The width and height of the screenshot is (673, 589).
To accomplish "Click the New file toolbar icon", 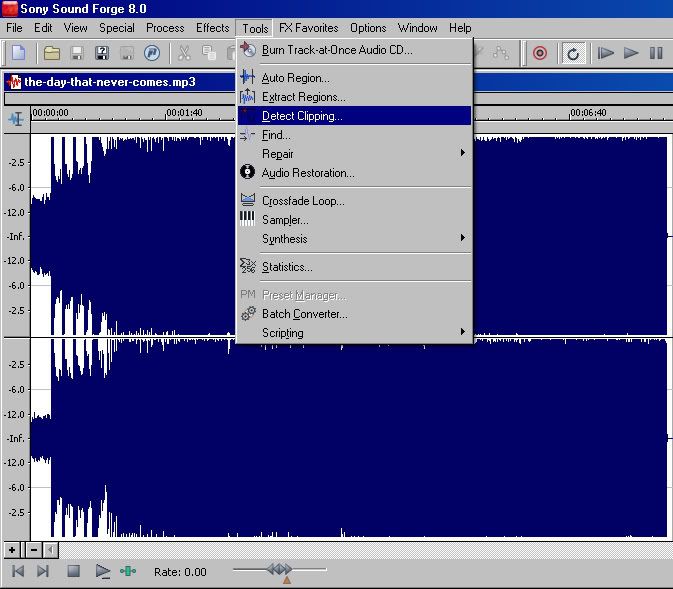I will click(18, 53).
